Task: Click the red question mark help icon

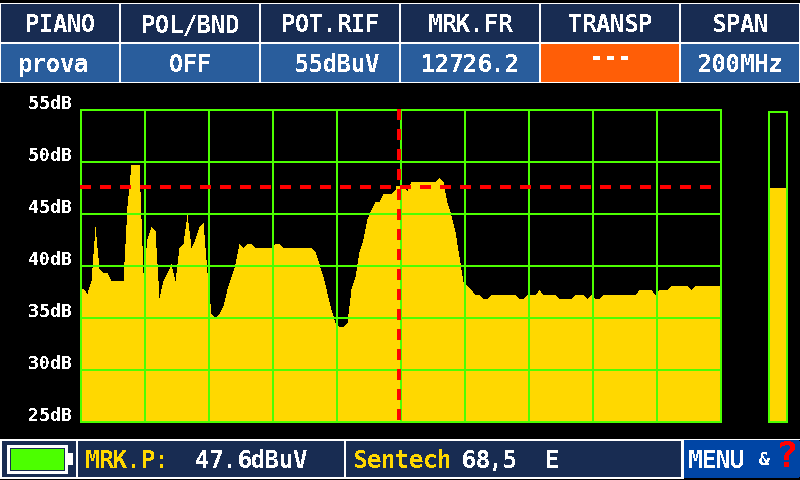Action: click(787, 454)
